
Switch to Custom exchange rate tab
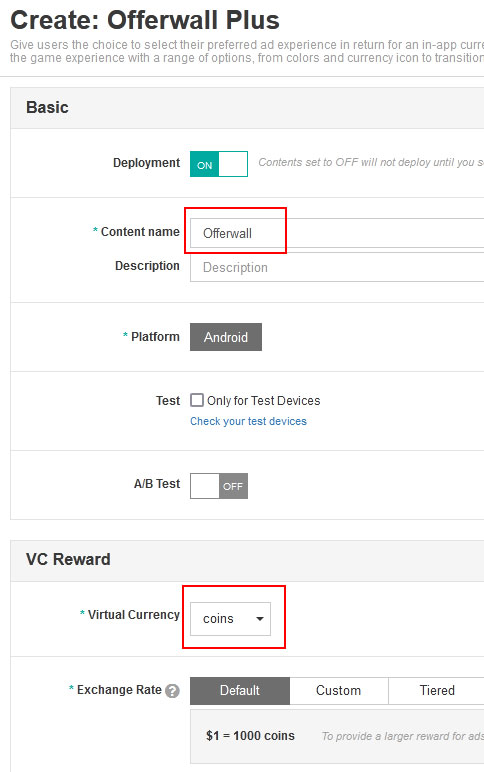pos(338,690)
